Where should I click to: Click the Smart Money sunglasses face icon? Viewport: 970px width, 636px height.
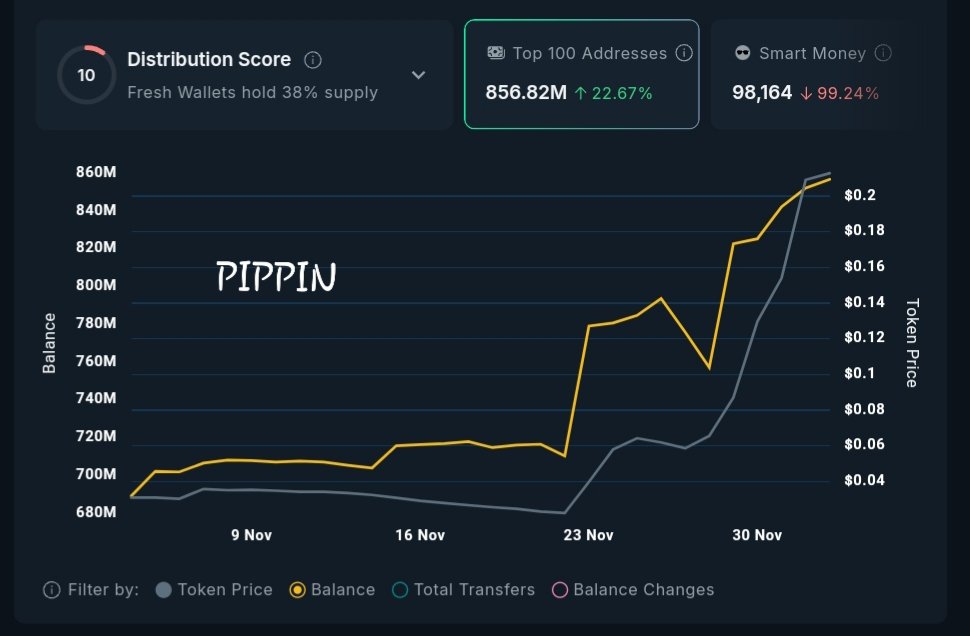(x=742, y=53)
